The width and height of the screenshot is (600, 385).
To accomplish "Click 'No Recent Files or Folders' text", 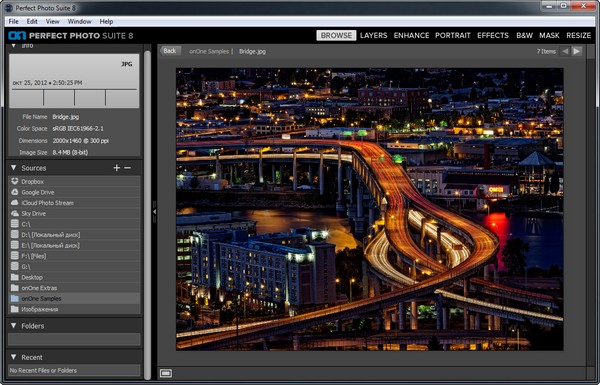I will pyautogui.click(x=43, y=370).
